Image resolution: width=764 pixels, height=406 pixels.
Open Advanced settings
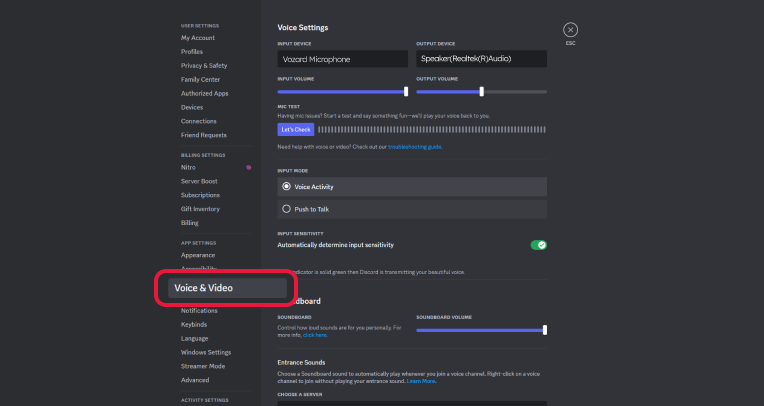click(195, 380)
